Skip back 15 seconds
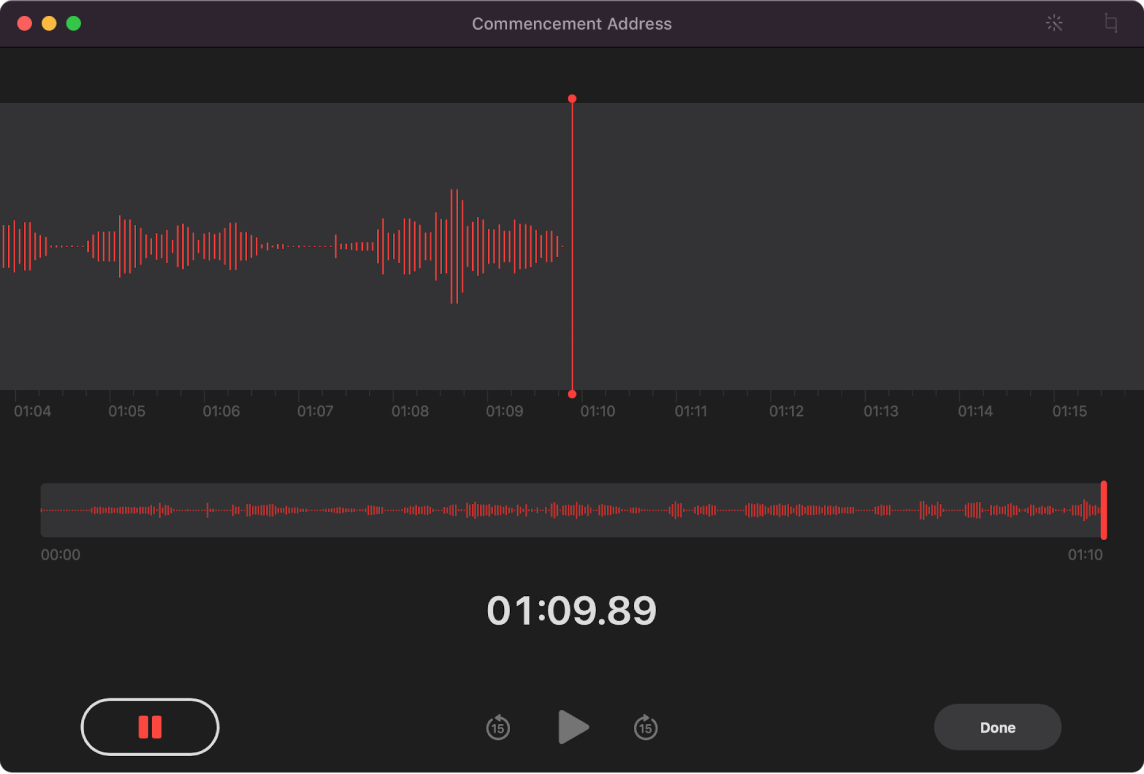This screenshot has height=774, width=1144. tap(498, 727)
